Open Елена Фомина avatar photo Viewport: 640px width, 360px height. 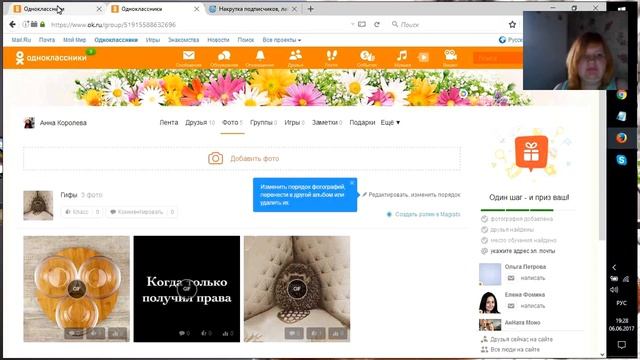click(x=490, y=302)
